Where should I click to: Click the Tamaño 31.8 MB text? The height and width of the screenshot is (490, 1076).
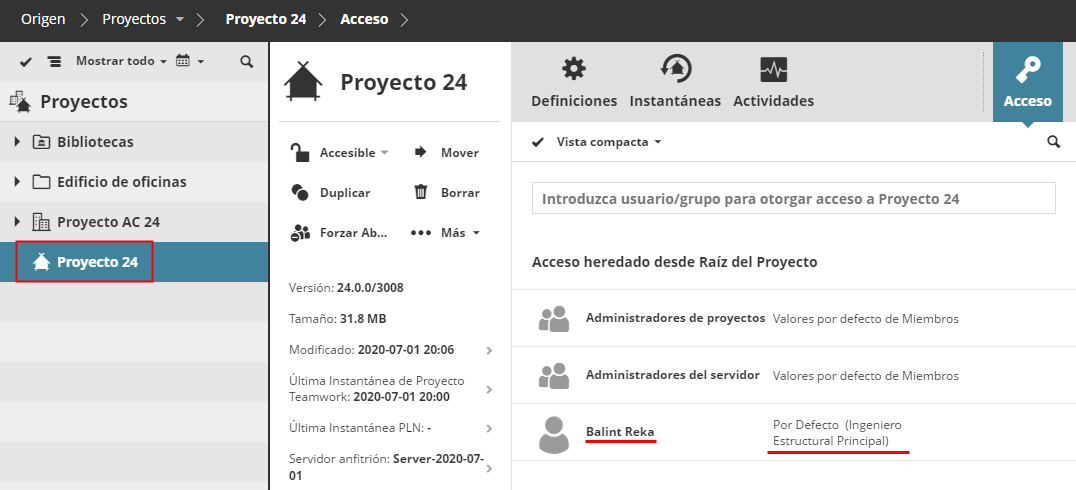click(x=338, y=318)
